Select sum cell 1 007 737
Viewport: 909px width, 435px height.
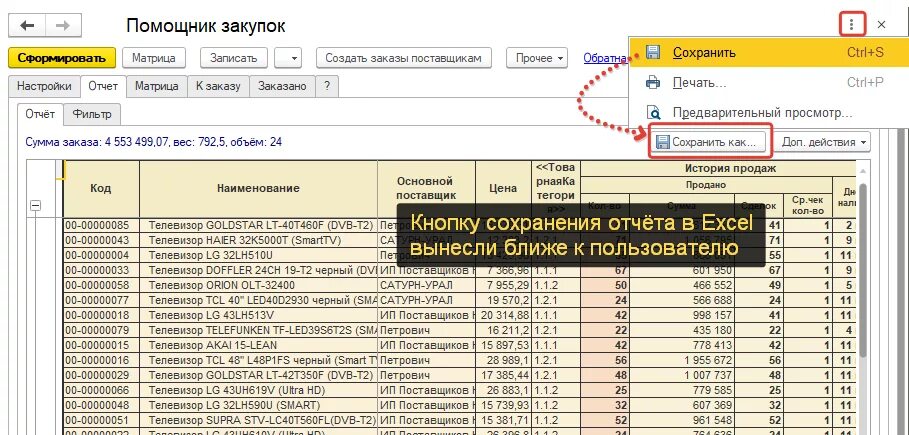(x=683, y=375)
